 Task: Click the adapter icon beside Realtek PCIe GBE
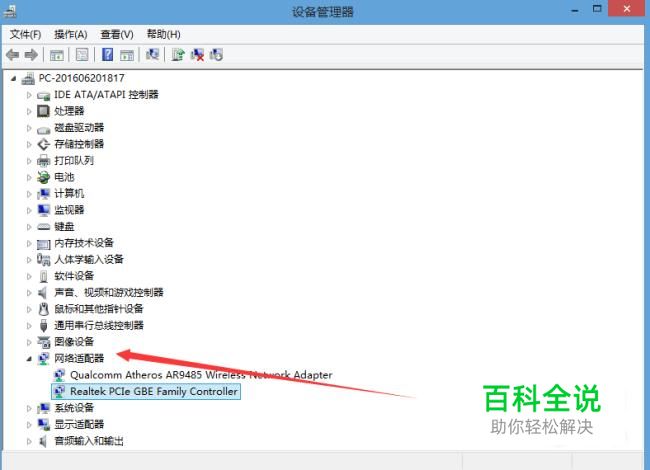60,391
